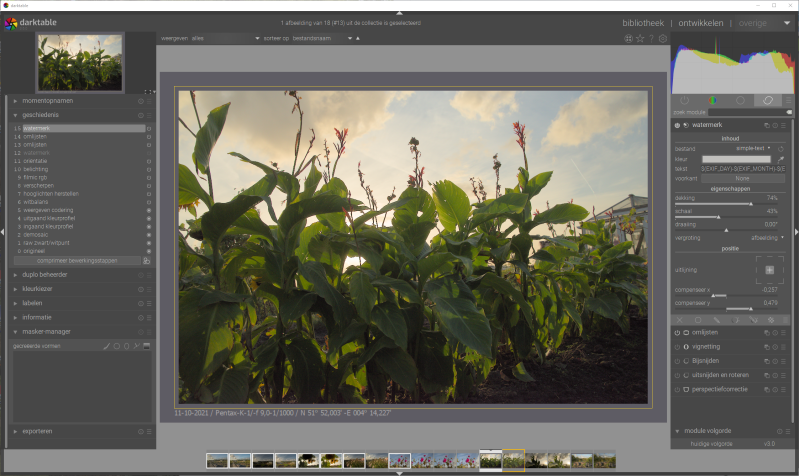Expand the exporteren panel
799x476 pixels.
38,431
